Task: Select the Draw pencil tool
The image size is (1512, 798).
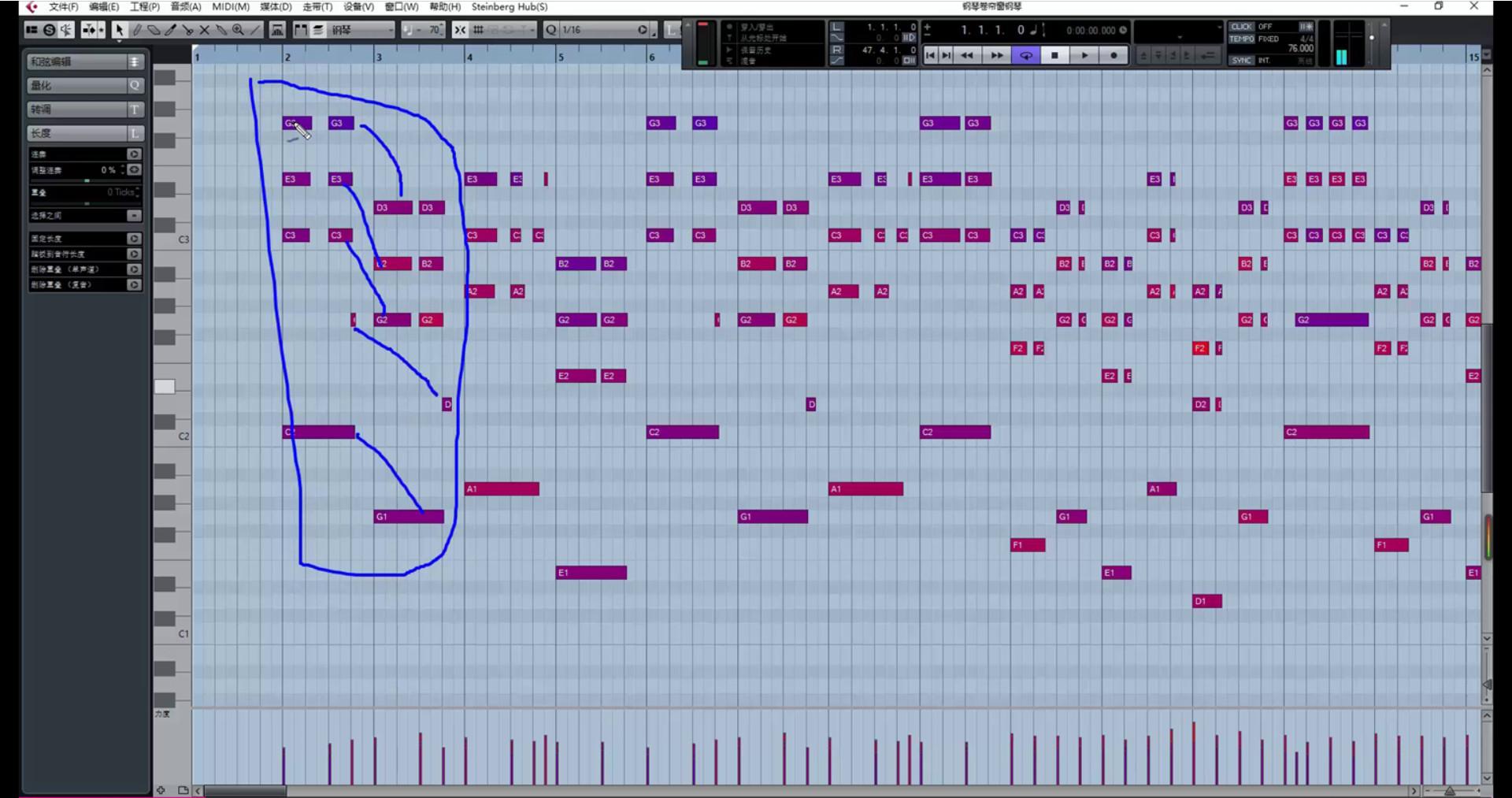Action: 136,30
